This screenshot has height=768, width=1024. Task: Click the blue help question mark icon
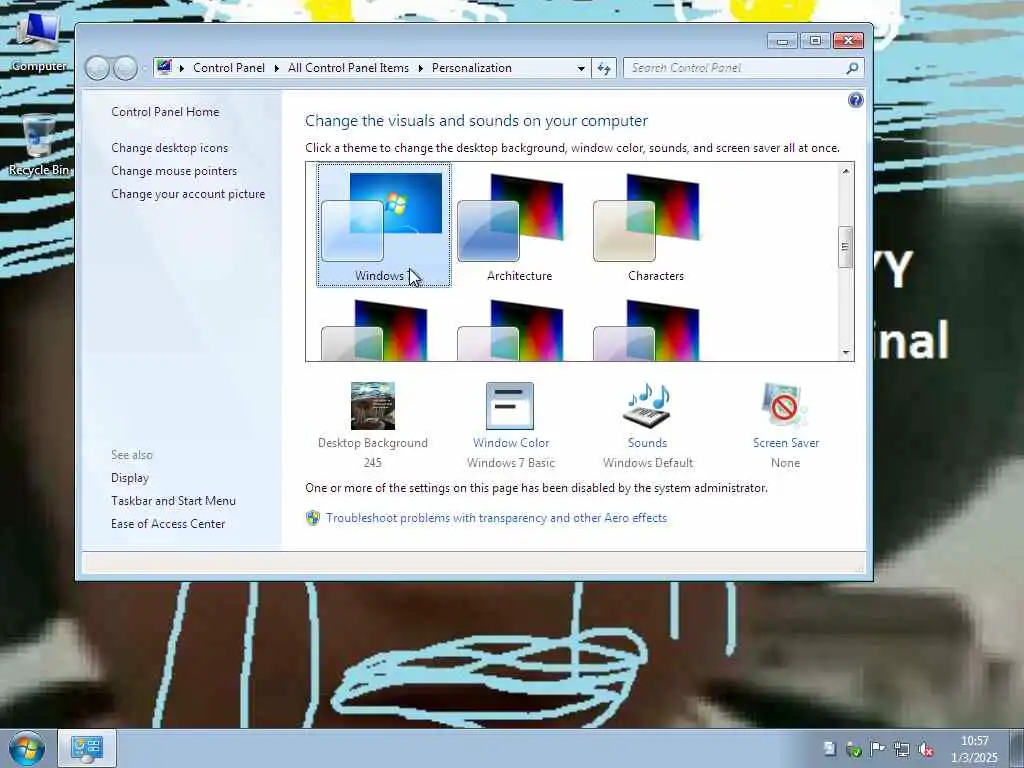(x=856, y=100)
